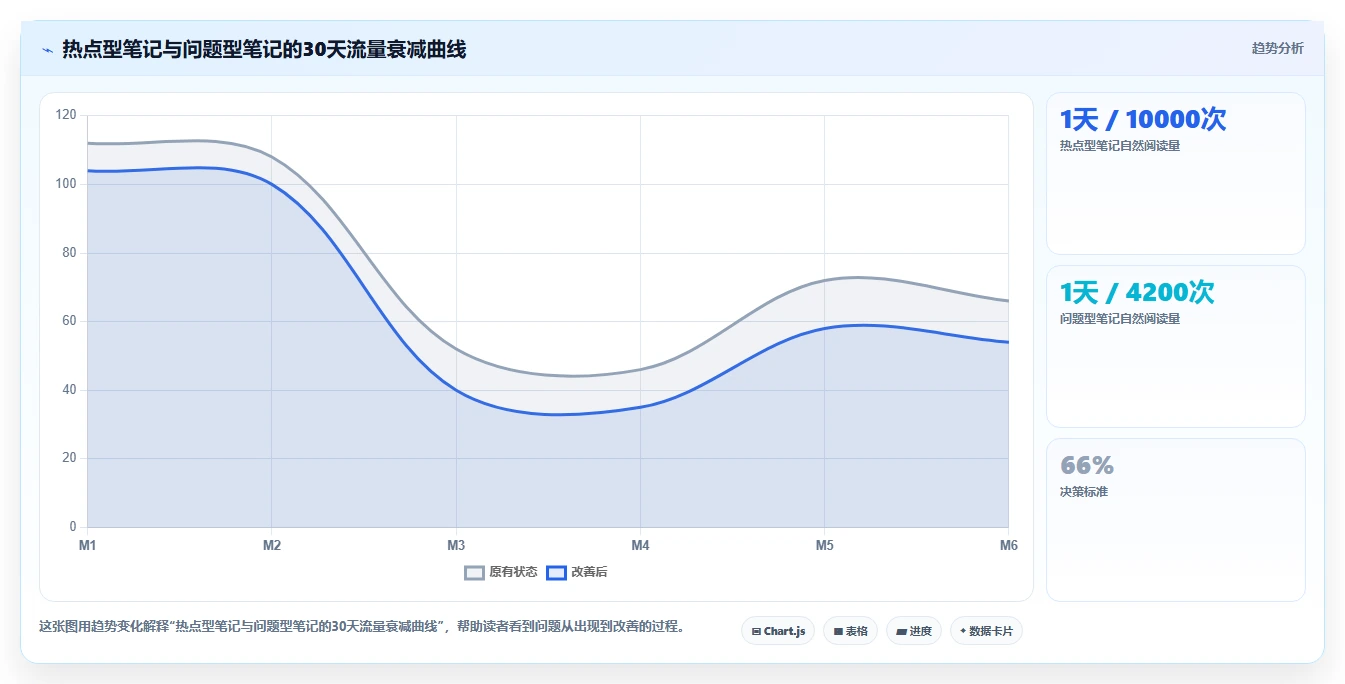This screenshot has width=1345, height=684.
Task: Click the M1 x-axis label
Action: pos(87,545)
